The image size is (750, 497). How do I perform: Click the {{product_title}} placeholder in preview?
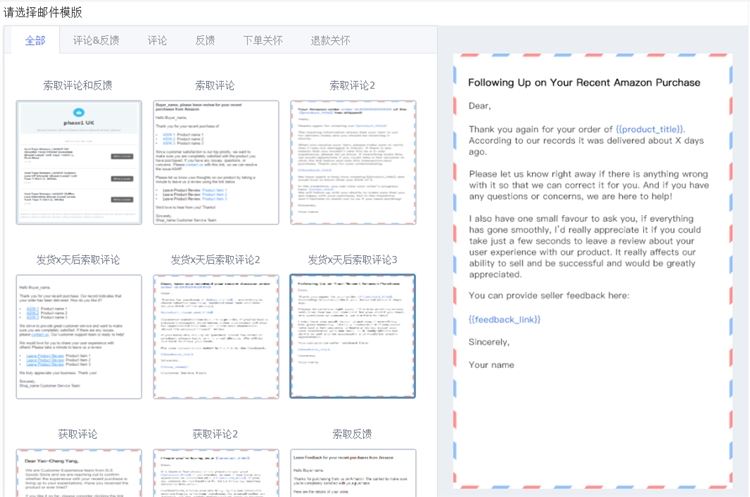(650, 129)
